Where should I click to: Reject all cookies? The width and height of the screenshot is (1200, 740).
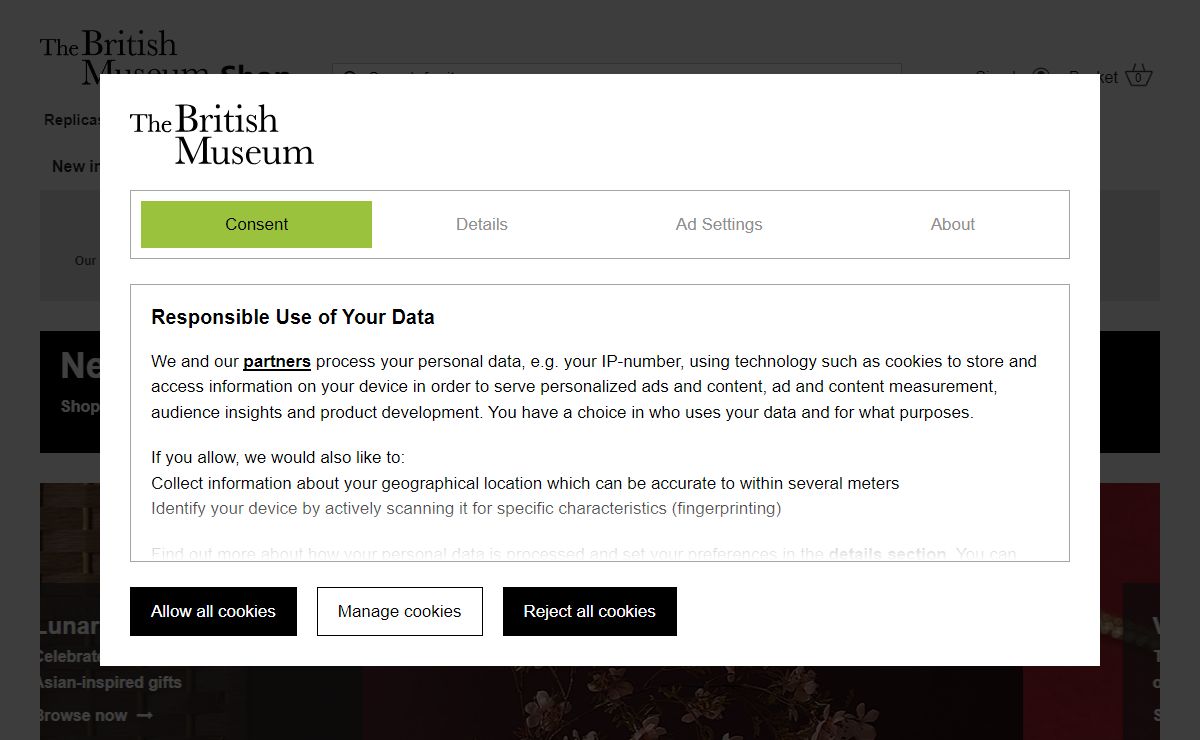[x=590, y=611]
